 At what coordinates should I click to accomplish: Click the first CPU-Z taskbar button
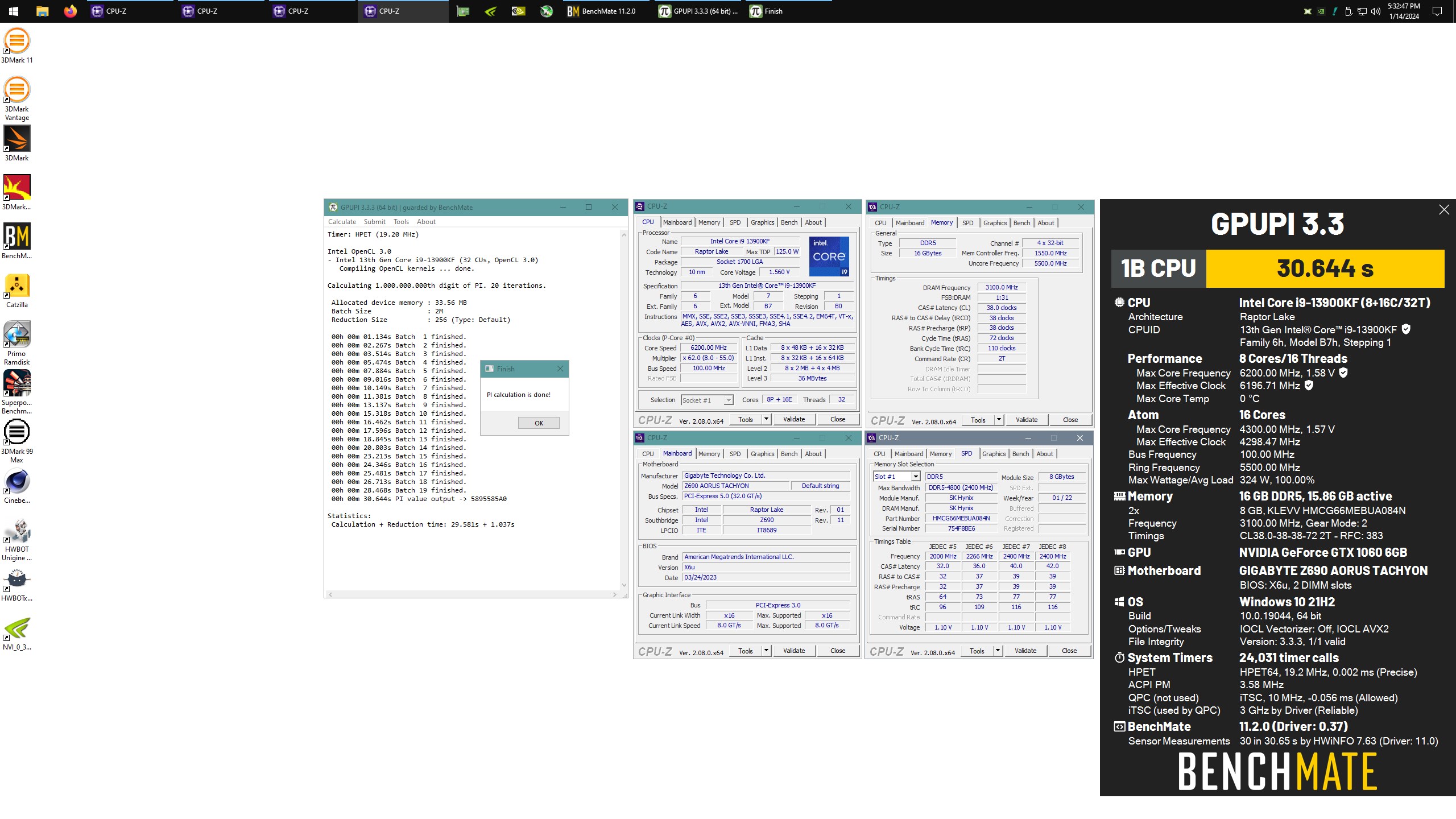(130, 11)
